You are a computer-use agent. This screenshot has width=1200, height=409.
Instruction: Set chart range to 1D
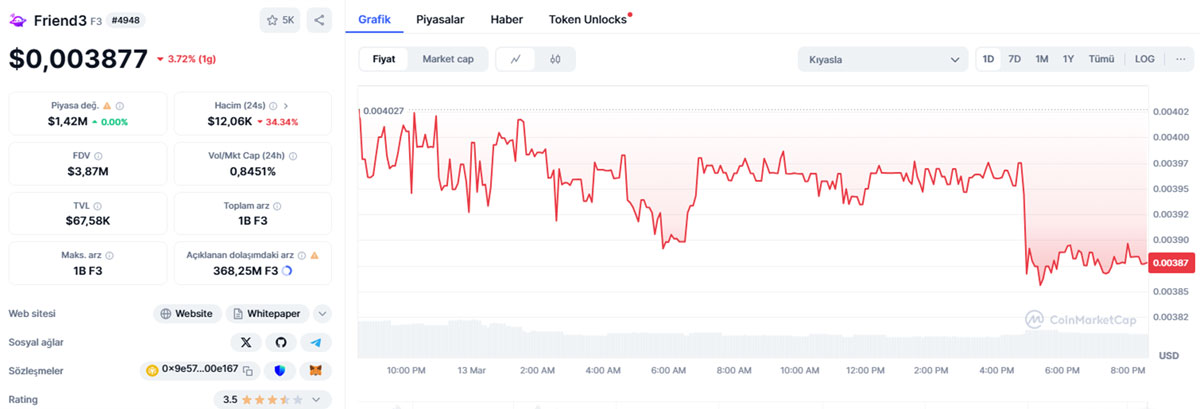[x=989, y=59]
